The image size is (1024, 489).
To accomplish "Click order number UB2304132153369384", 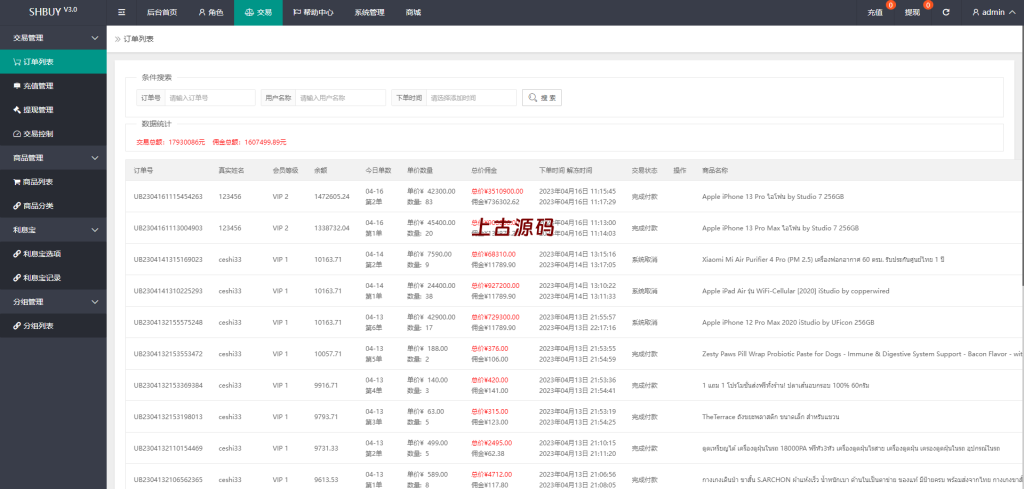I will point(168,385).
